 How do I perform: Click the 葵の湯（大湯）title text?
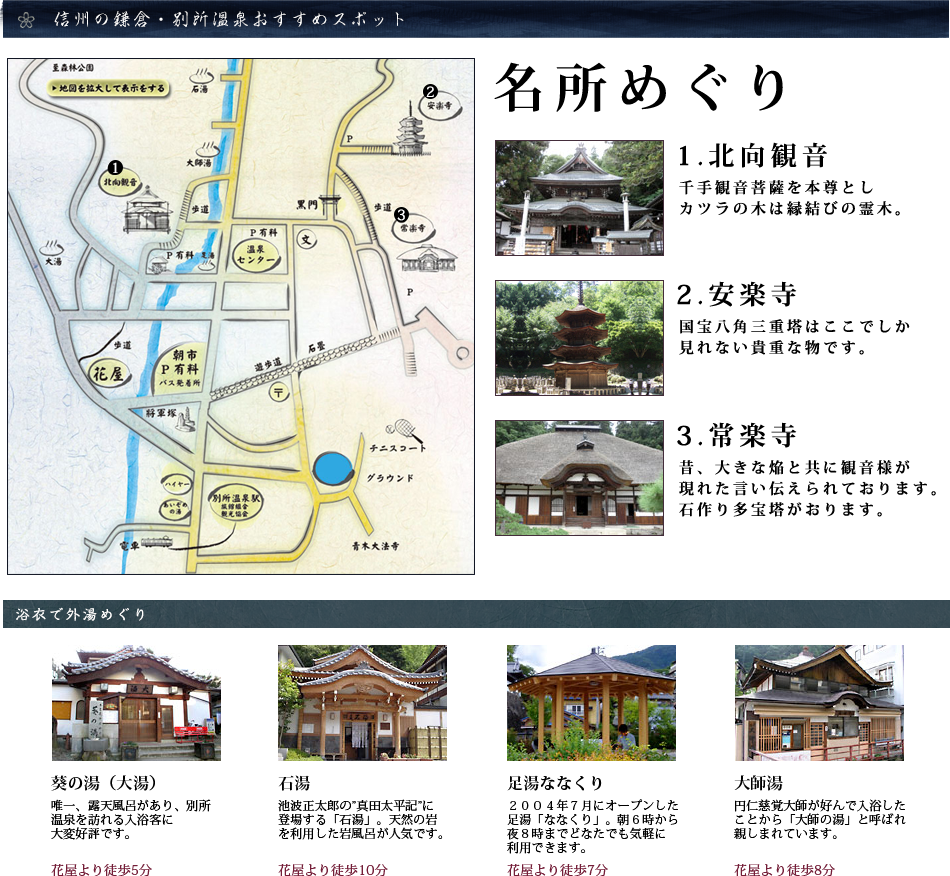pyautogui.click(x=104, y=783)
